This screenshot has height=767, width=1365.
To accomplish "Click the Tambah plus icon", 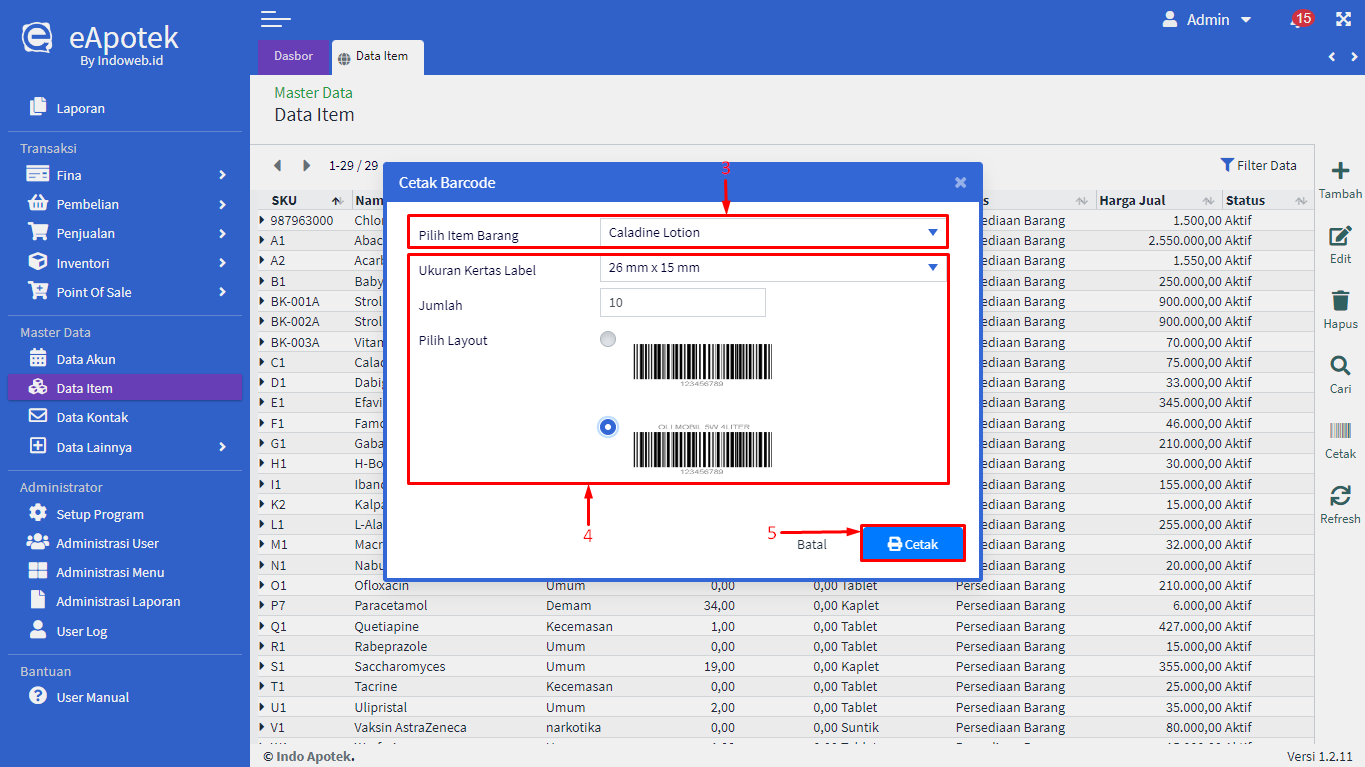I will coord(1340,172).
